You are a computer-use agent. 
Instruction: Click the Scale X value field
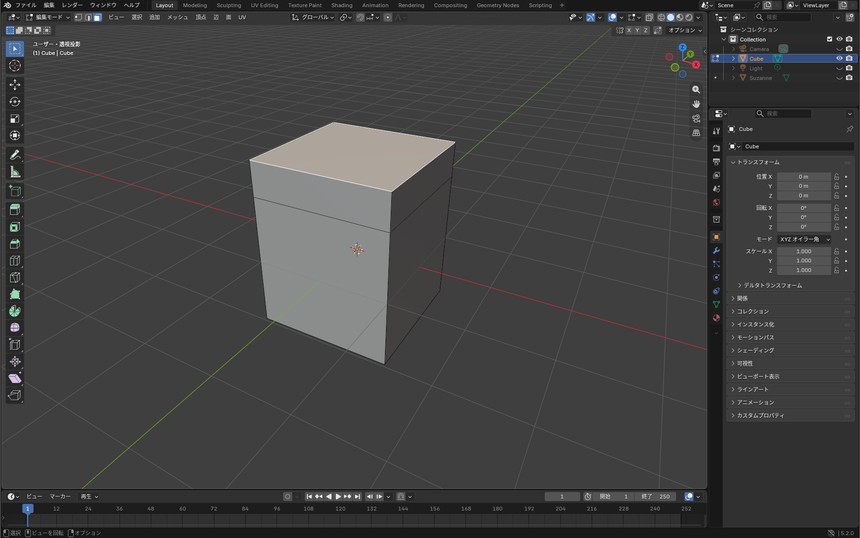804,251
